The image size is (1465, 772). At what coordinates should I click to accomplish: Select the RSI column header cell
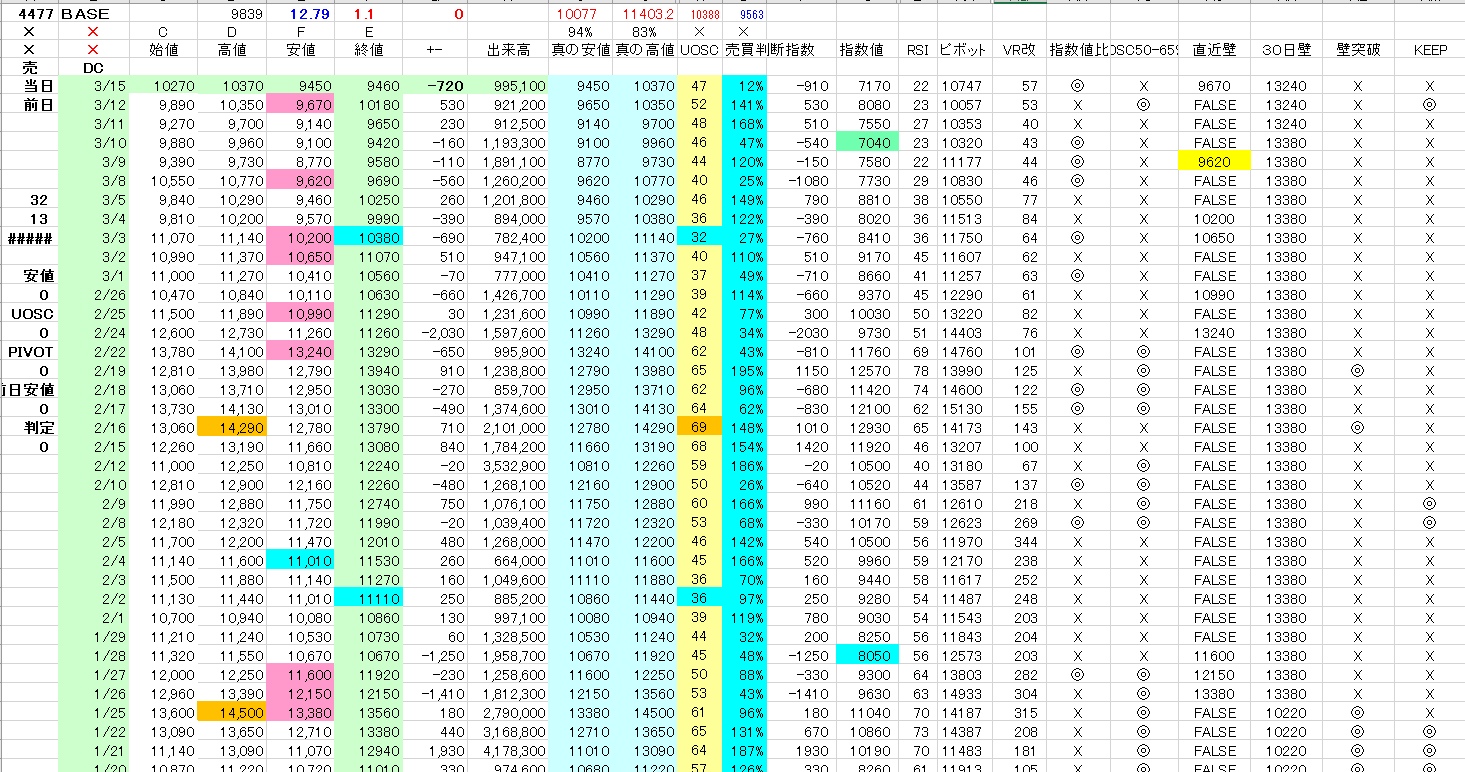coord(917,49)
